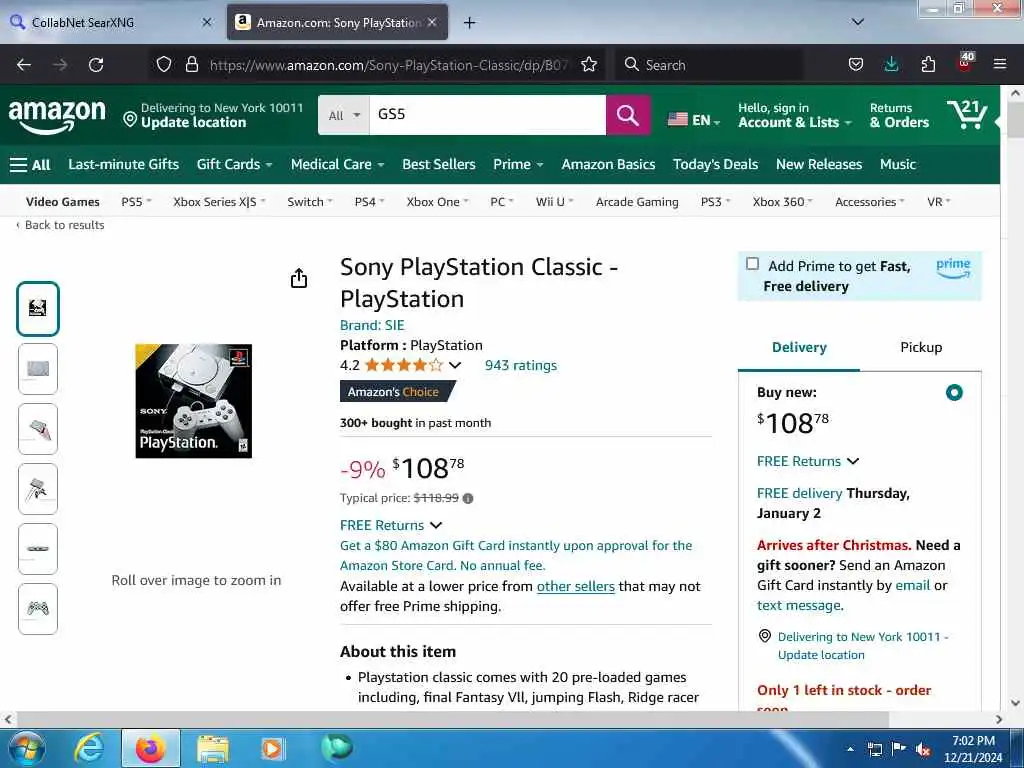Click the typical price info icon
Image resolution: width=1024 pixels, height=768 pixels.
pyautogui.click(x=468, y=498)
